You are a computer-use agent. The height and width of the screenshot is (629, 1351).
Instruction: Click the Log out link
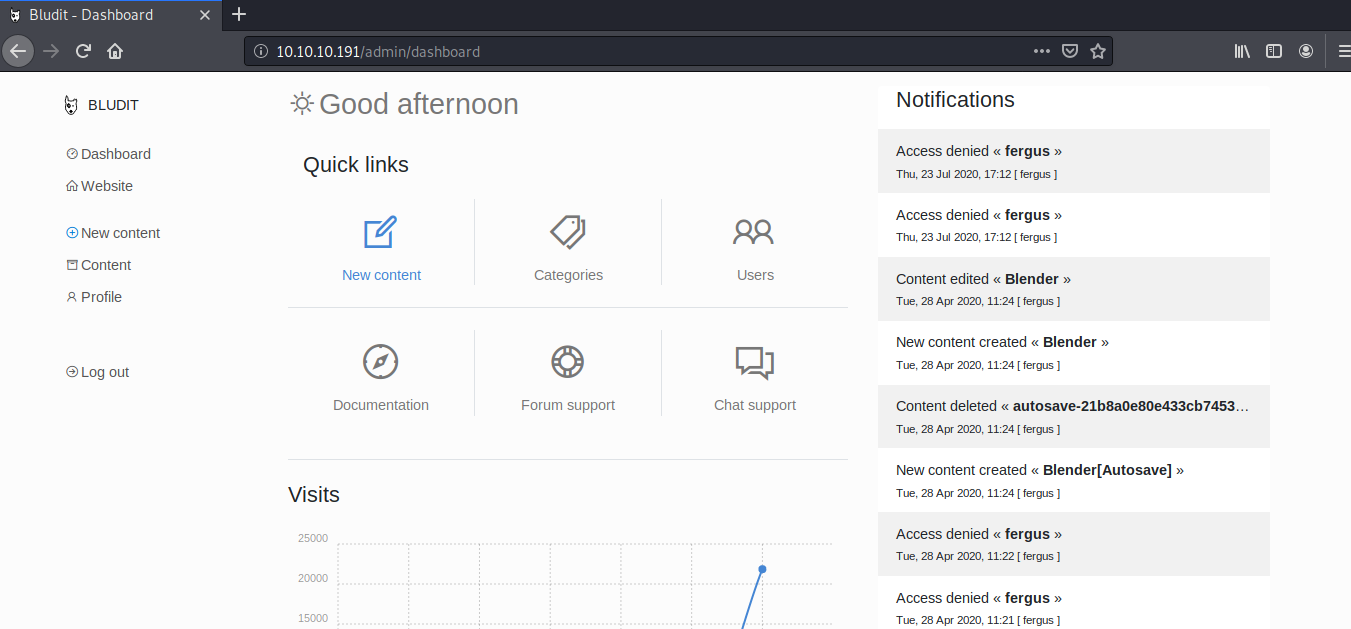coord(104,372)
